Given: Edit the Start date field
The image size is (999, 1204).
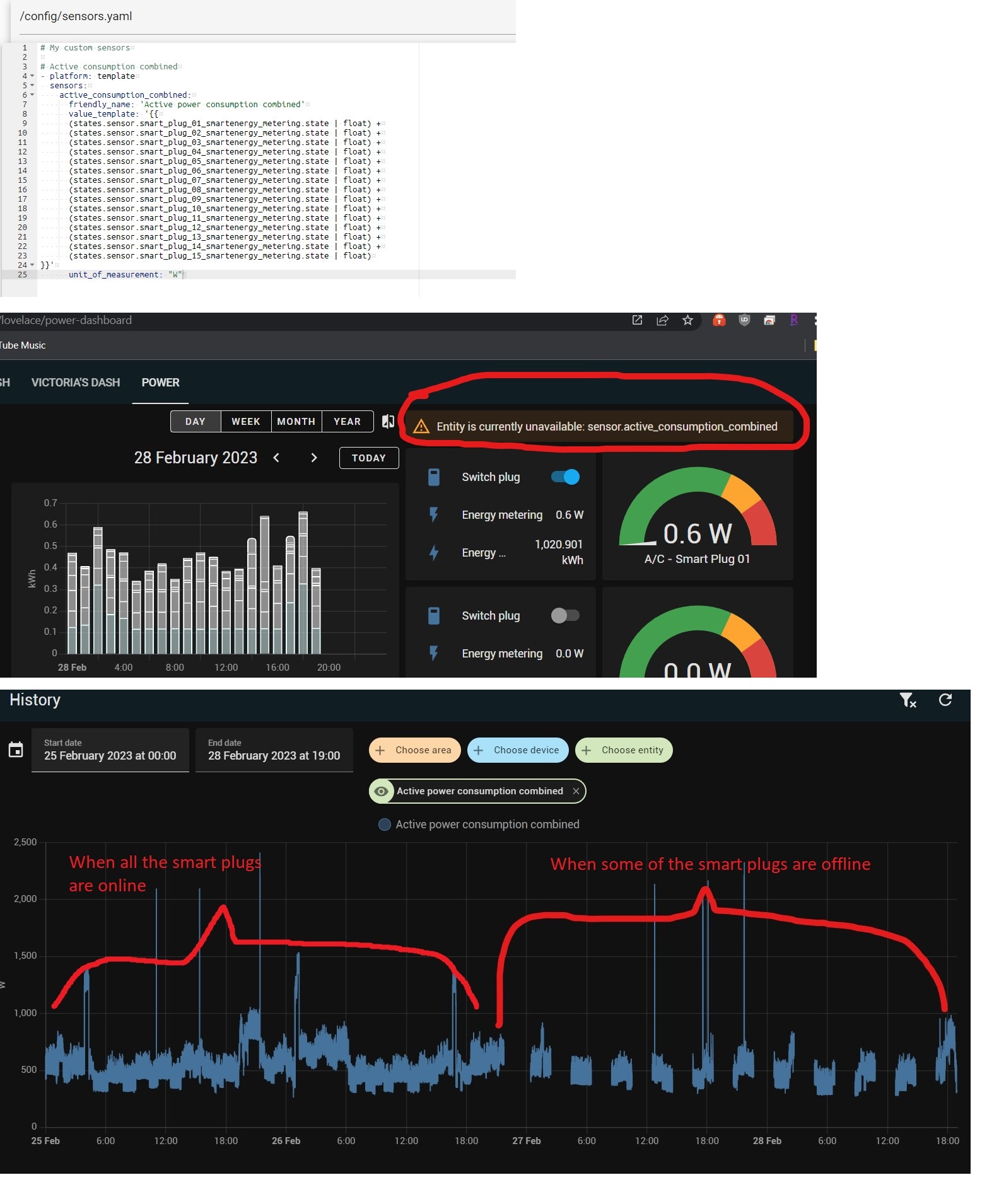Looking at the screenshot, I should (110, 750).
